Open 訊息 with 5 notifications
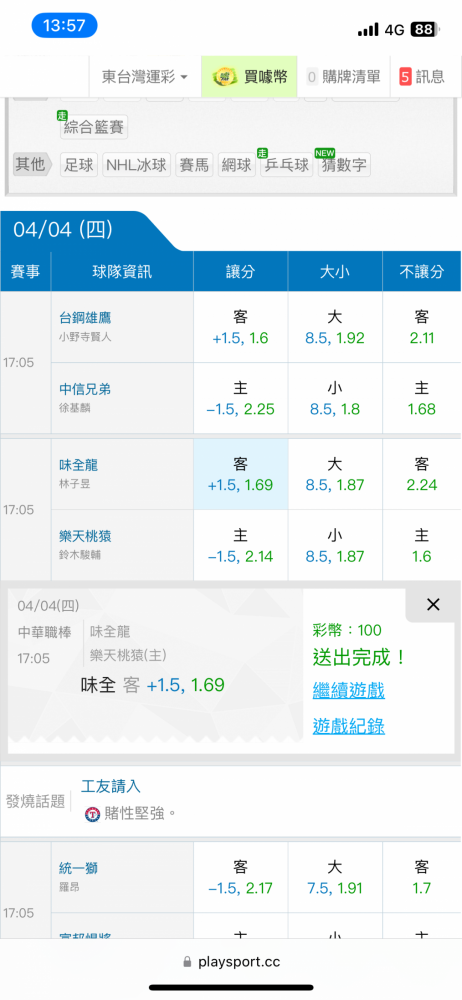This screenshot has height=1000, width=462. [422, 77]
